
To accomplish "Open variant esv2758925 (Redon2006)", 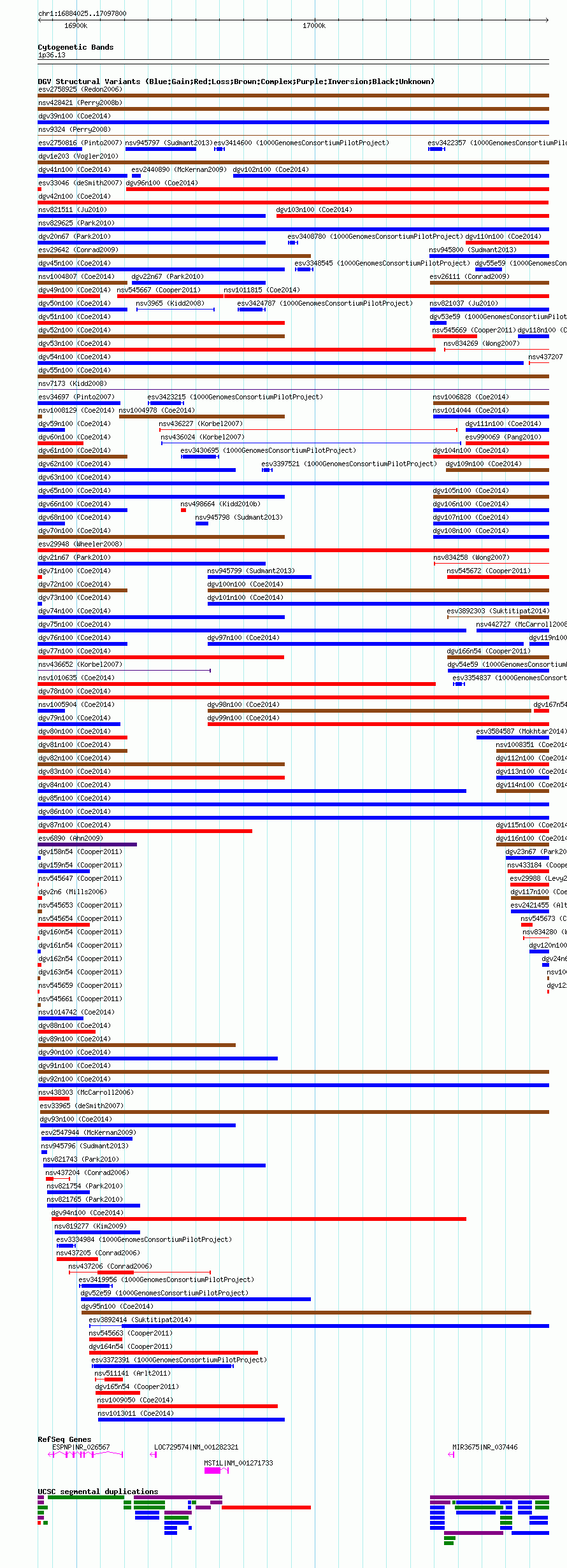I will click(x=80, y=89).
